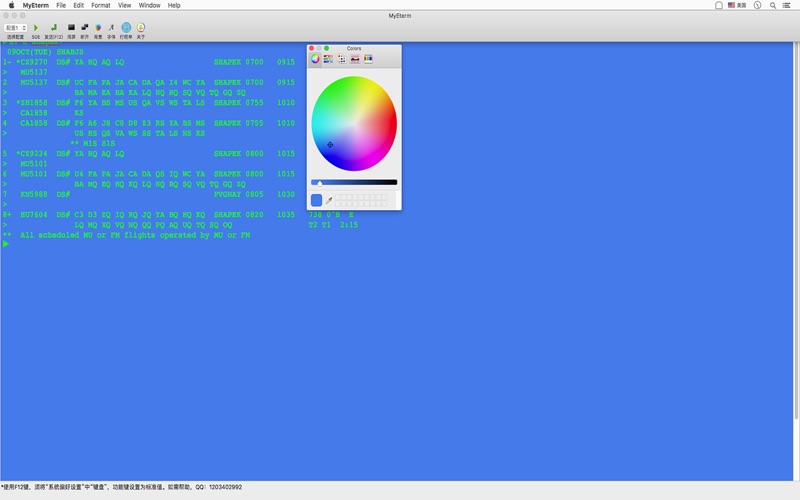Open the Window menu
Screen dimensions: 800x500
click(149, 5)
